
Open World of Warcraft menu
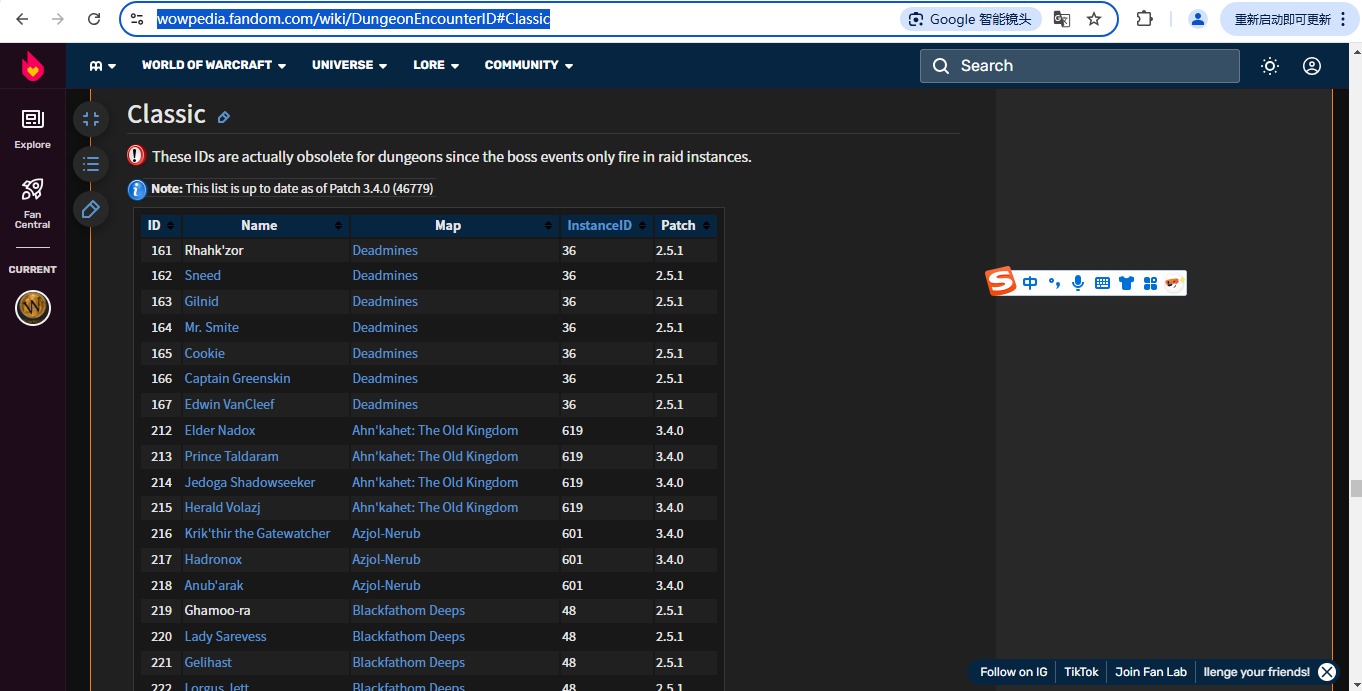coord(214,65)
